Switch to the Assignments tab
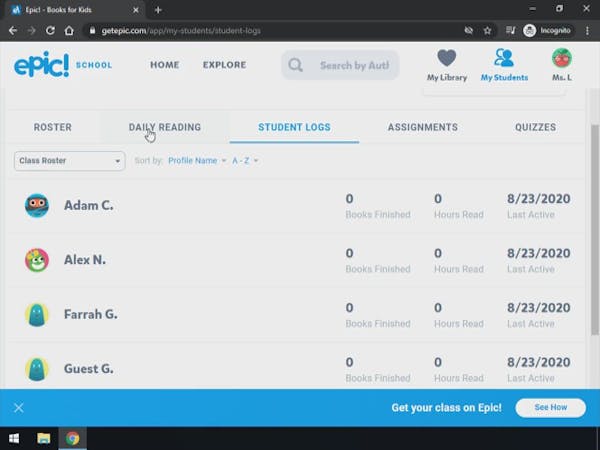The width and height of the screenshot is (600, 450). (x=422, y=127)
